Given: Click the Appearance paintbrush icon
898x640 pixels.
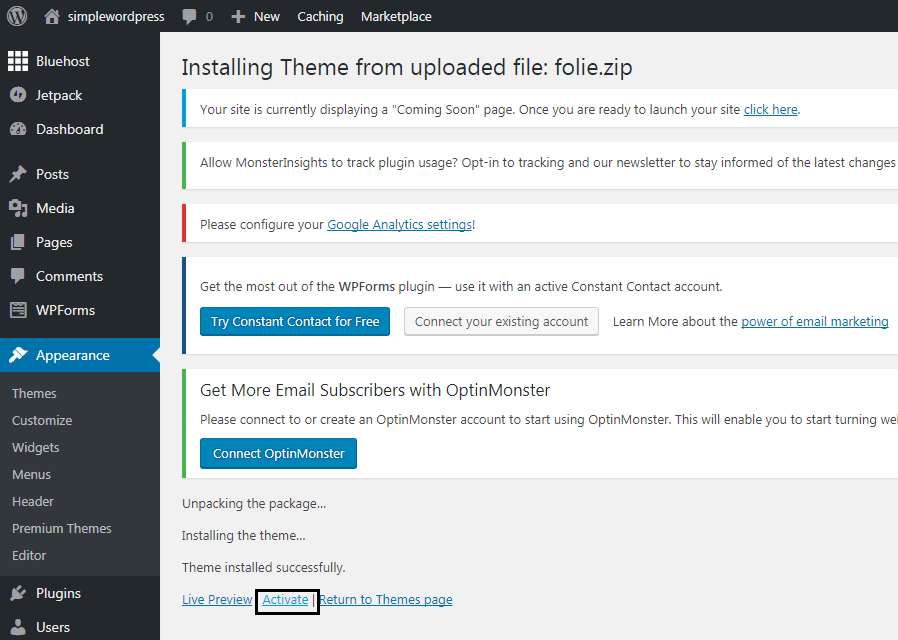Looking at the screenshot, I should 18,355.
